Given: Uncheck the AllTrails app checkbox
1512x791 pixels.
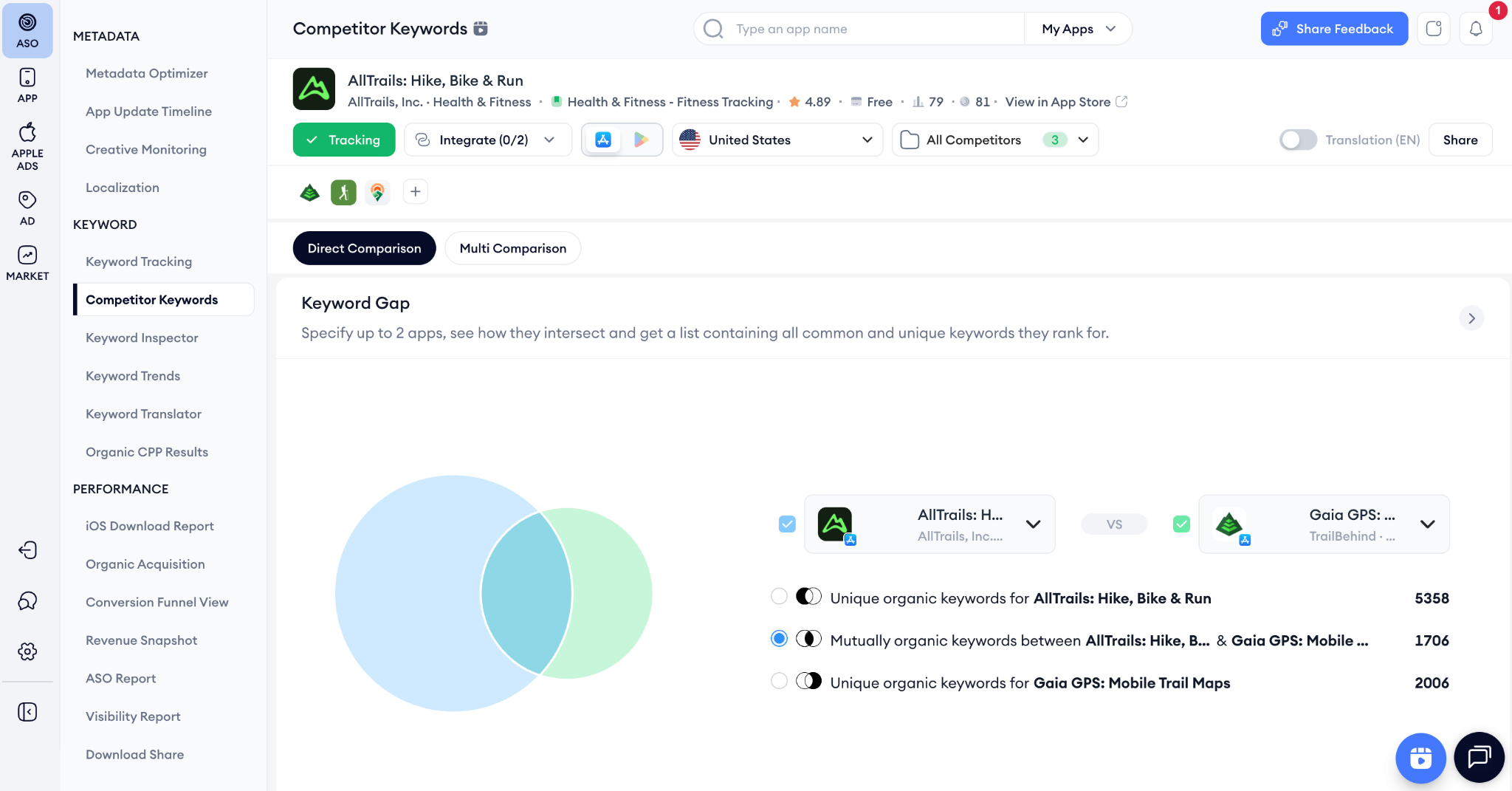Looking at the screenshot, I should 787,524.
